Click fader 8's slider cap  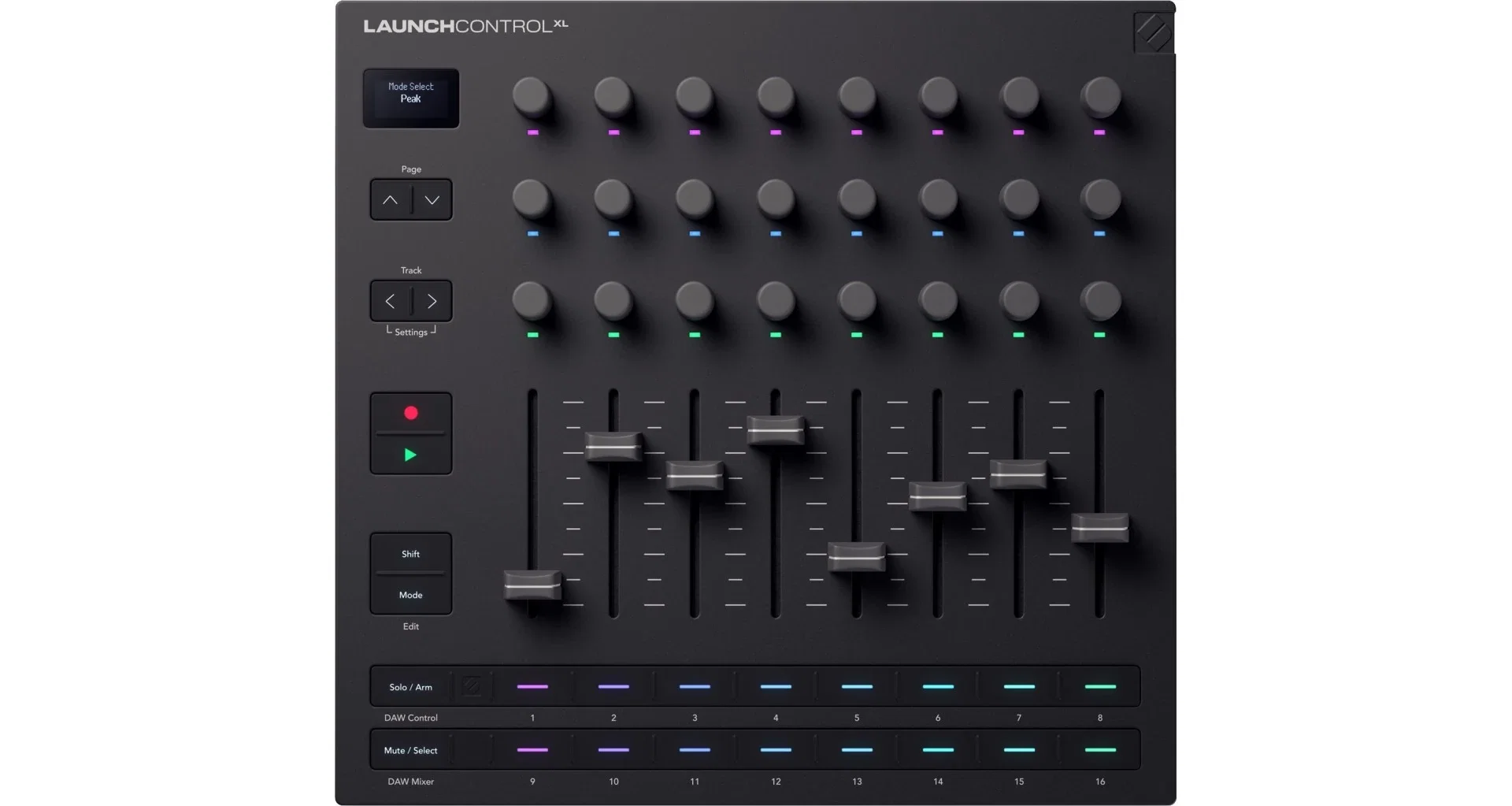[1100, 528]
